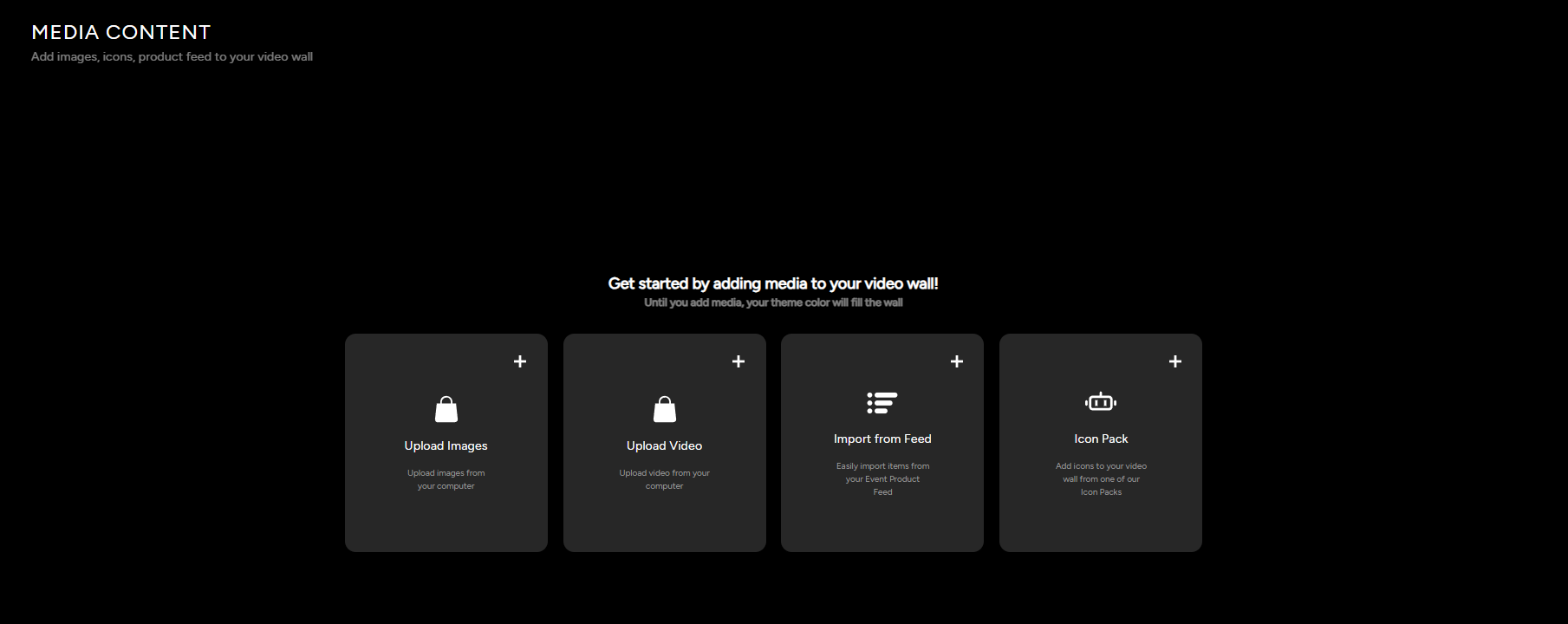Screen dimensions: 1568x624
Task: Click 'Upload video from your computer' description
Action: pos(665,479)
